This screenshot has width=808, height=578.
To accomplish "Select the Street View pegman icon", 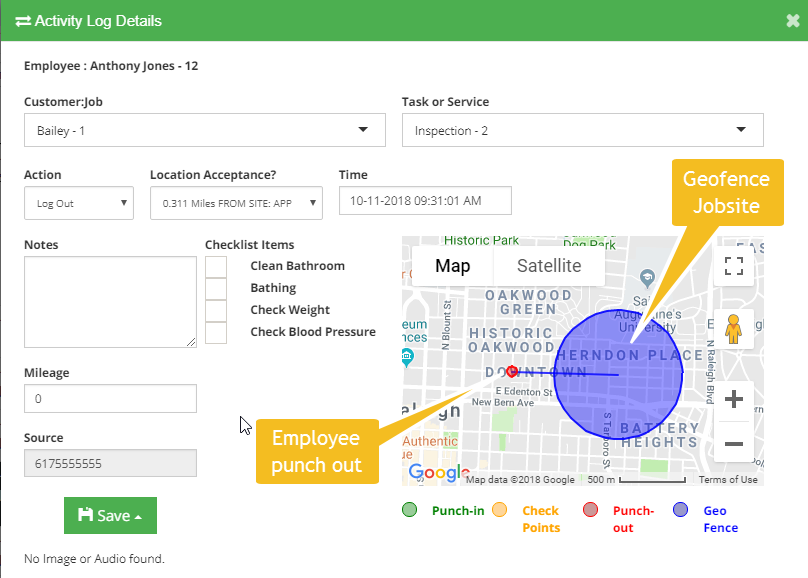I will click(x=733, y=329).
